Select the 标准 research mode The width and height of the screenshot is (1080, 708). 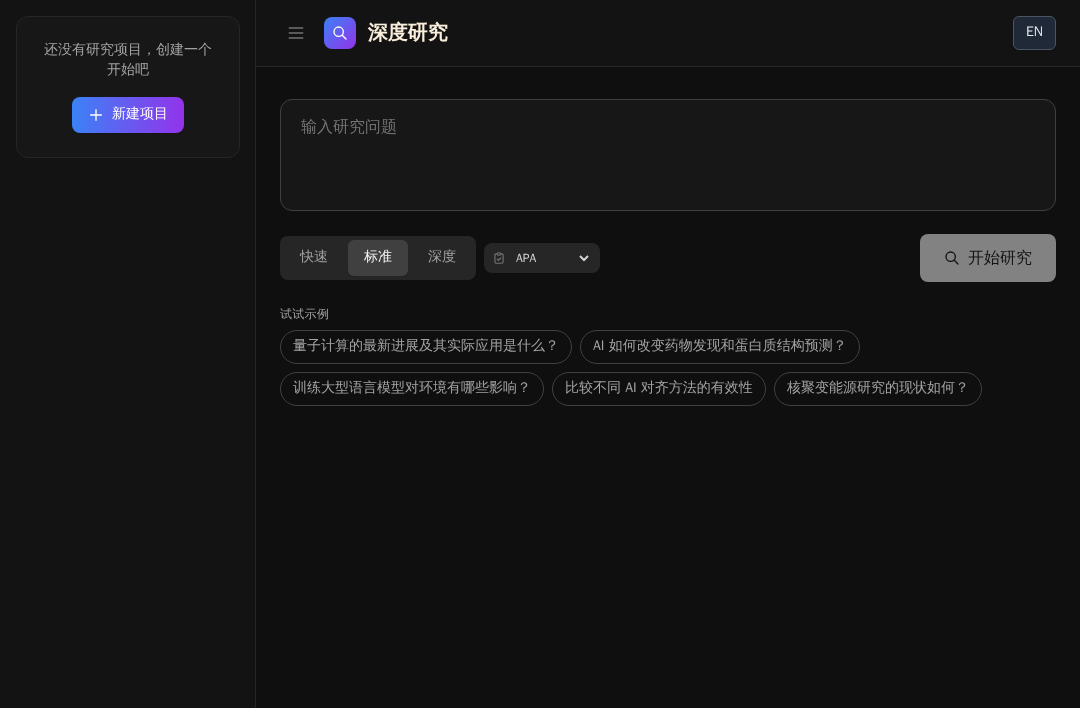pyautogui.click(x=377, y=258)
